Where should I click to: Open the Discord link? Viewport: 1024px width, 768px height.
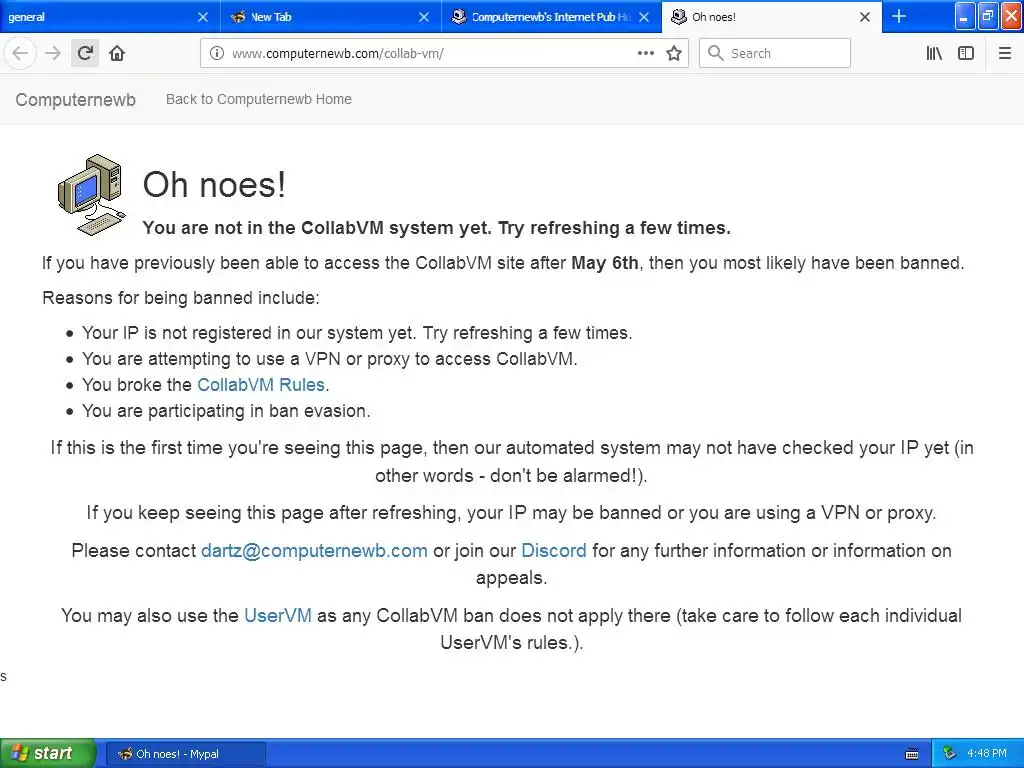[x=554, y=551]
